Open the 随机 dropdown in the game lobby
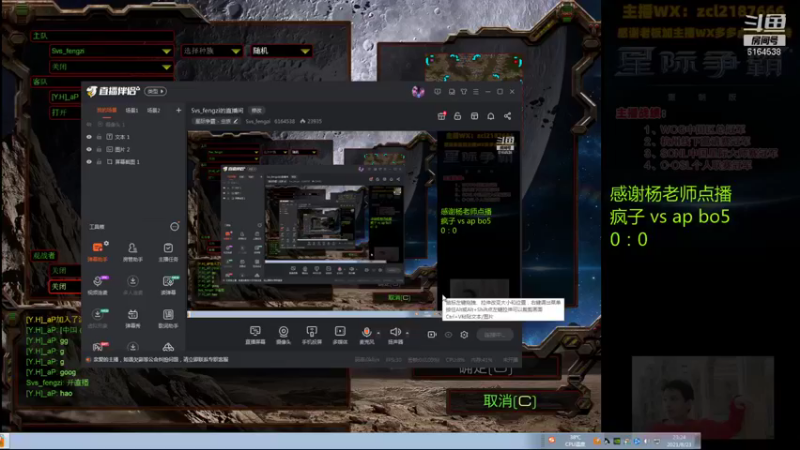 pos(281,51)
